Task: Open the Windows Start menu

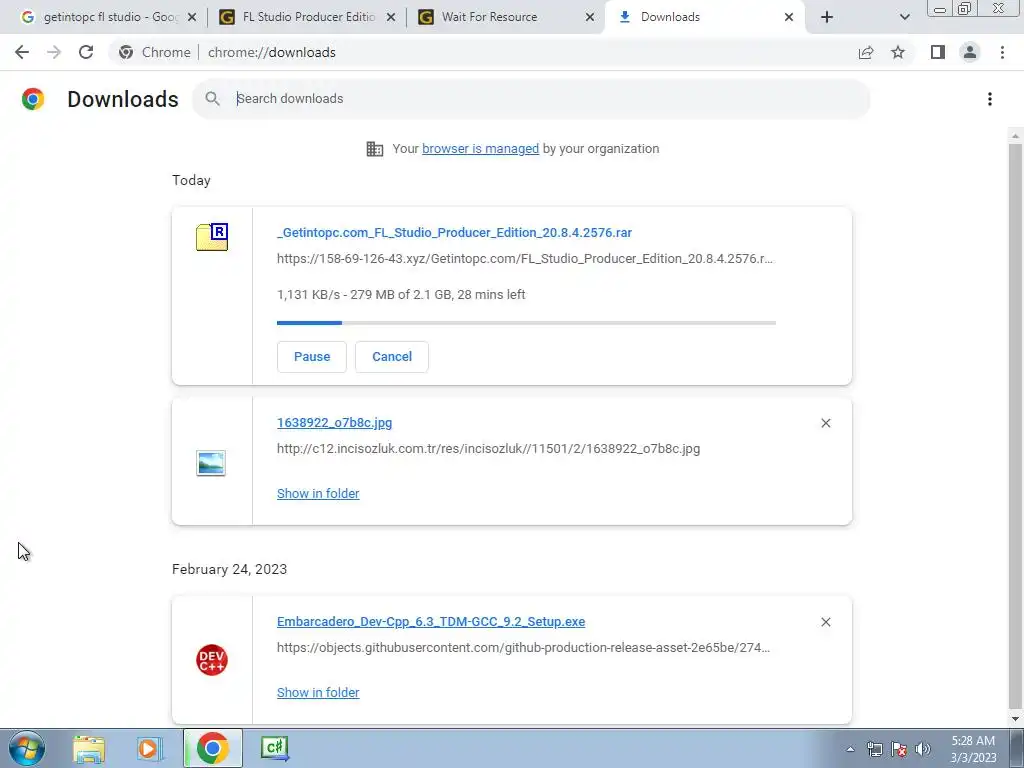Action: click(x=27, y=748)
